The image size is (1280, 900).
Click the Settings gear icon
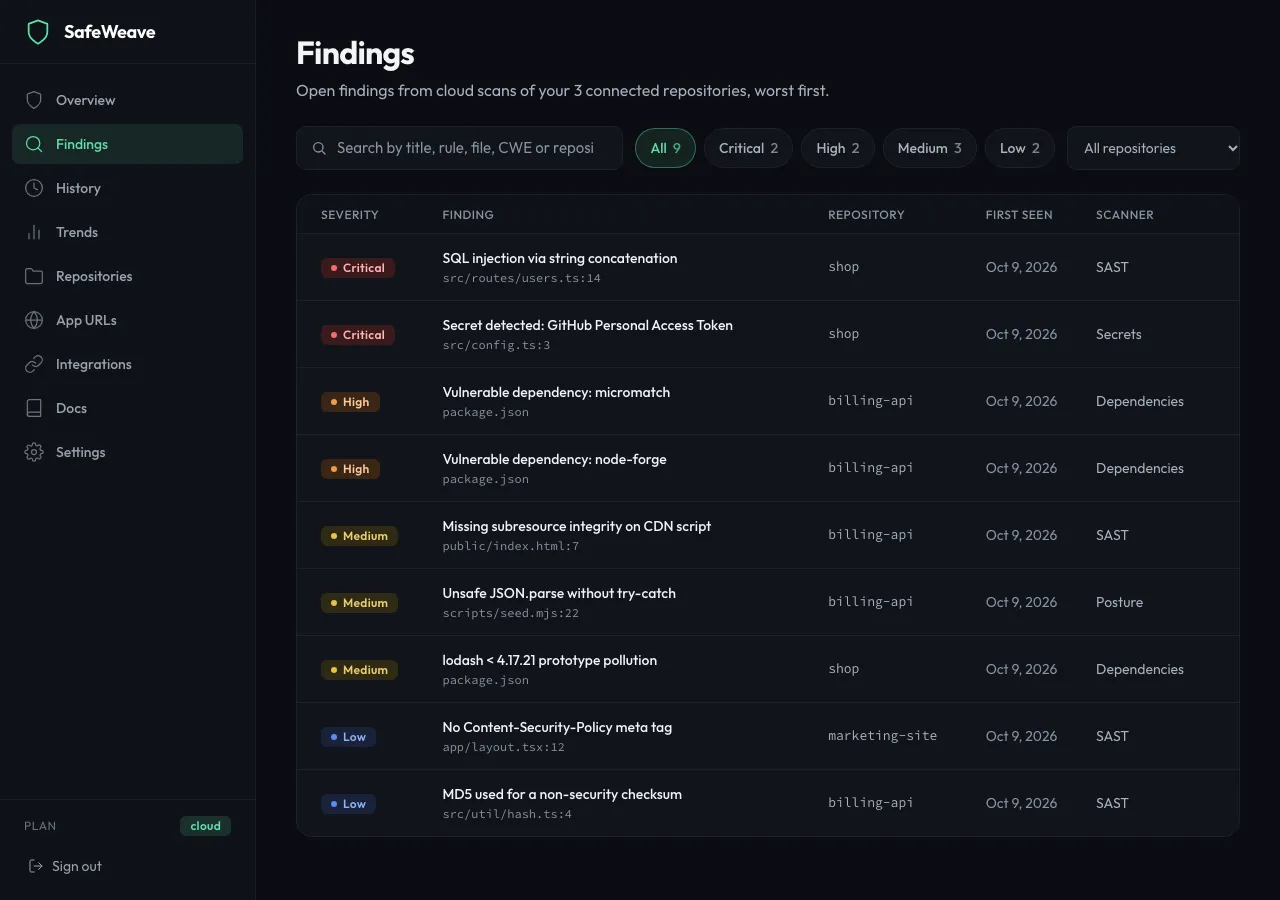pos(34,452)
